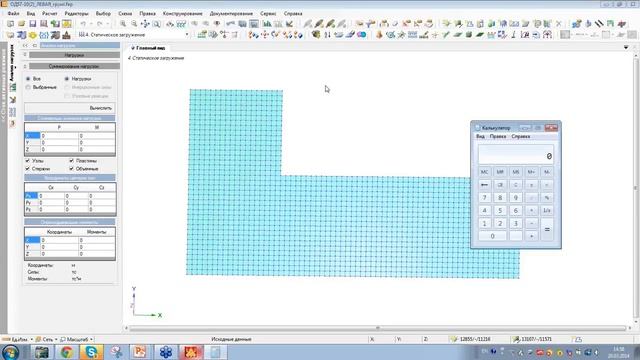Open the 'Файл' menu
The image size is (640, 360).
13,13
